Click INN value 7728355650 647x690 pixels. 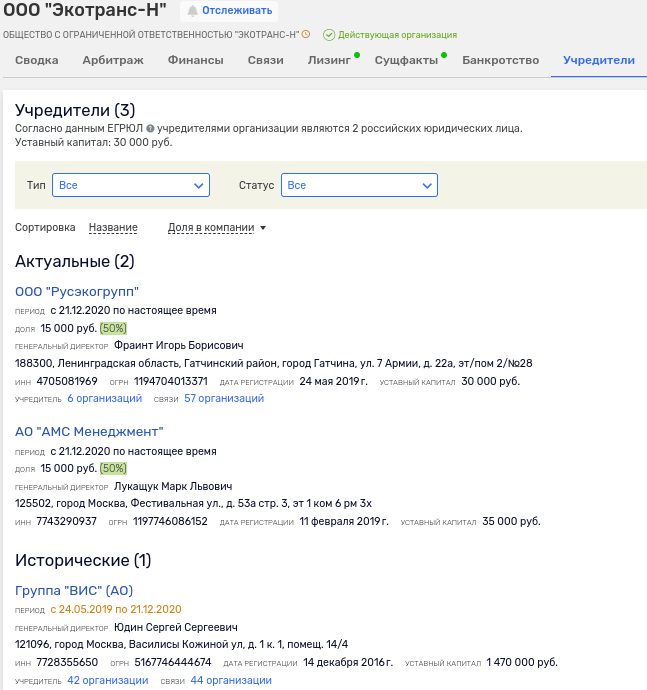(x=67, y=662)
